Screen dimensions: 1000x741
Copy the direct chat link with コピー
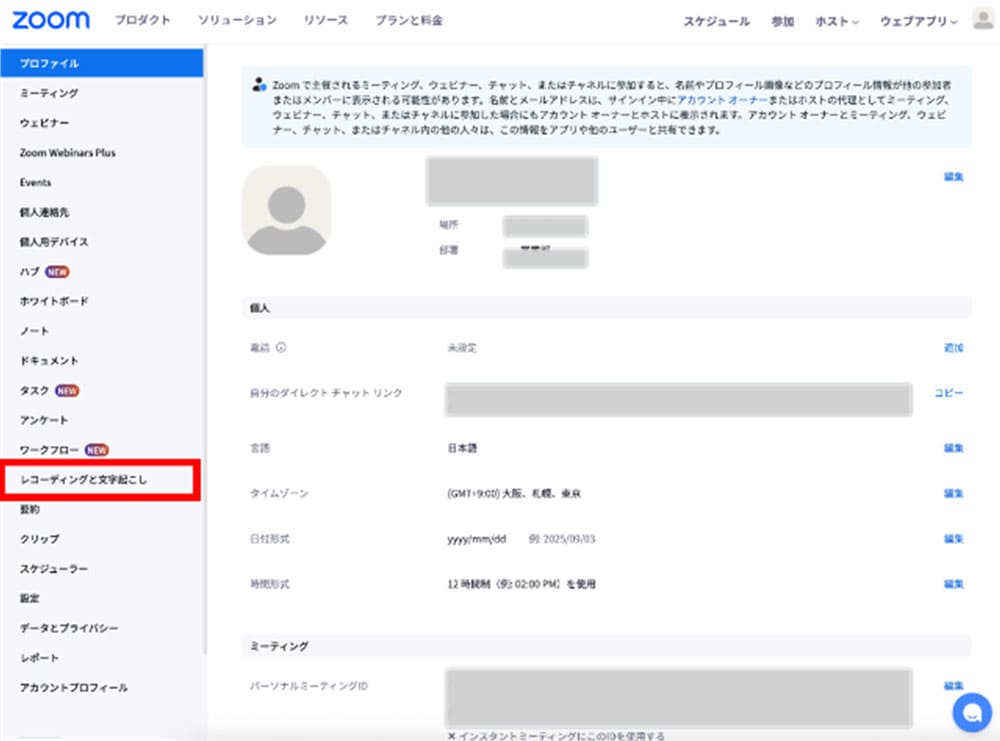[x=949, y=393]
